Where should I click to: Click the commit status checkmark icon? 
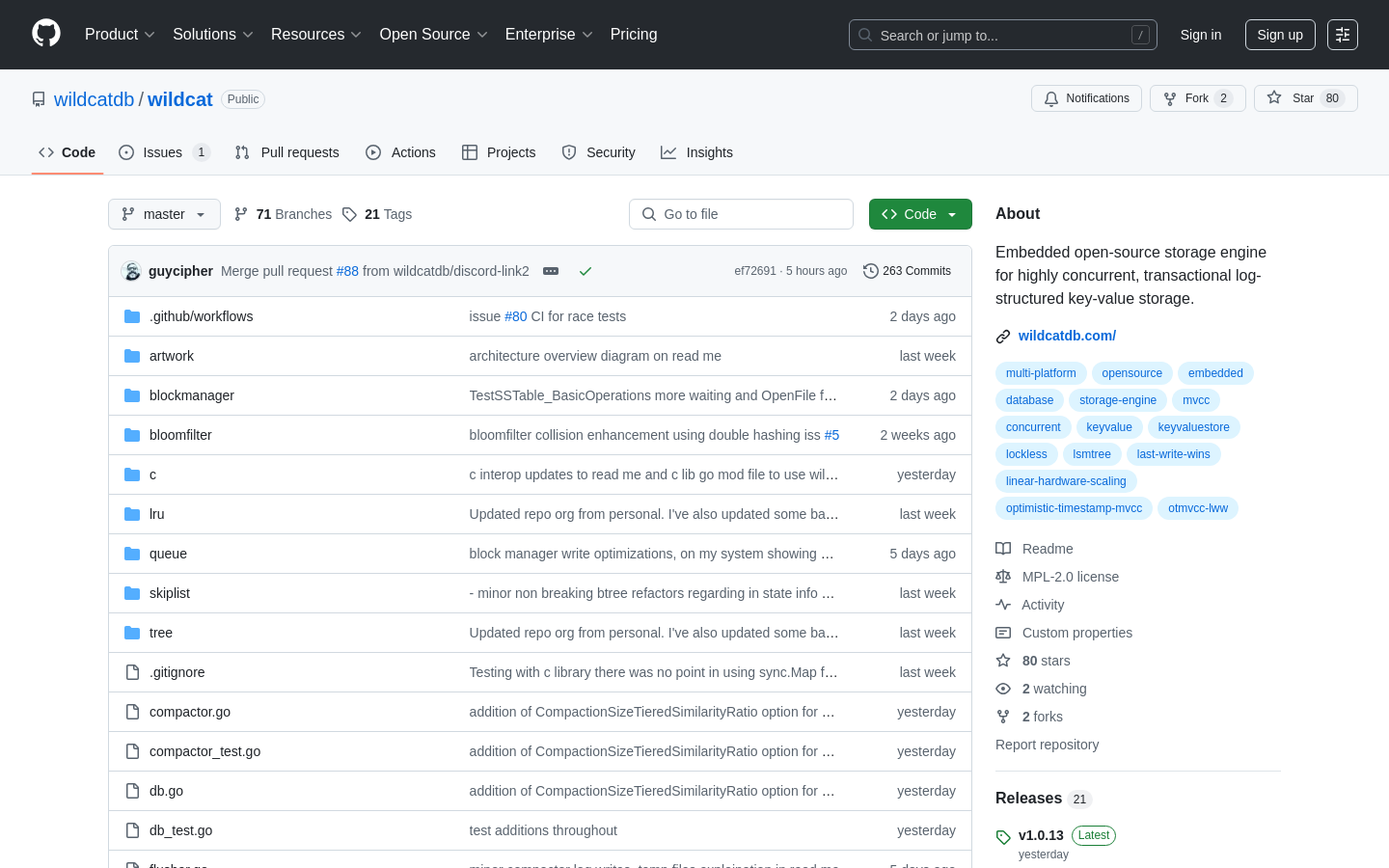coord(586,271)
